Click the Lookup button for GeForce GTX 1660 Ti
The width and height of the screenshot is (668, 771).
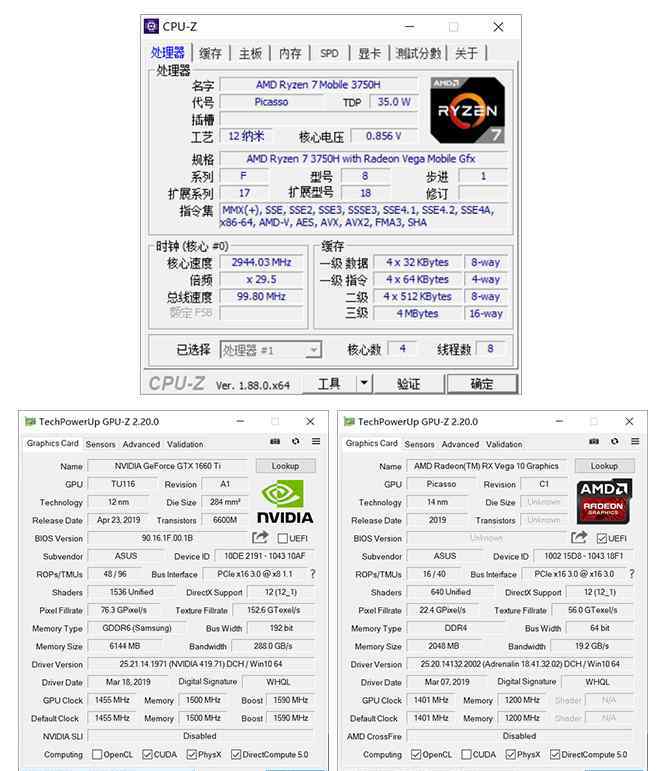click(x=285, y=466)
